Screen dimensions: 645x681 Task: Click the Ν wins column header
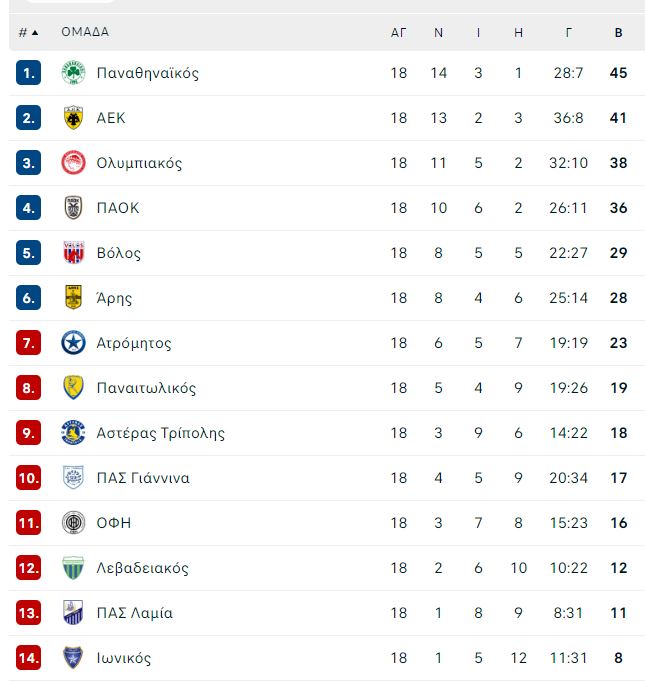tap(438, 33)
